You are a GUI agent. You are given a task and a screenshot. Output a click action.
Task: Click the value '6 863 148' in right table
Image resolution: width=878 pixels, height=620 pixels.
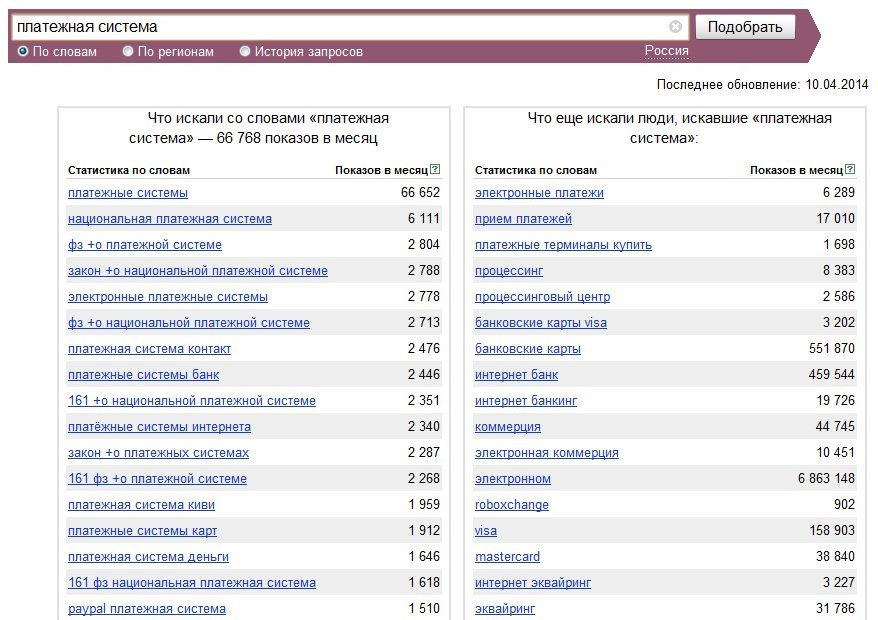pos(826,479)
